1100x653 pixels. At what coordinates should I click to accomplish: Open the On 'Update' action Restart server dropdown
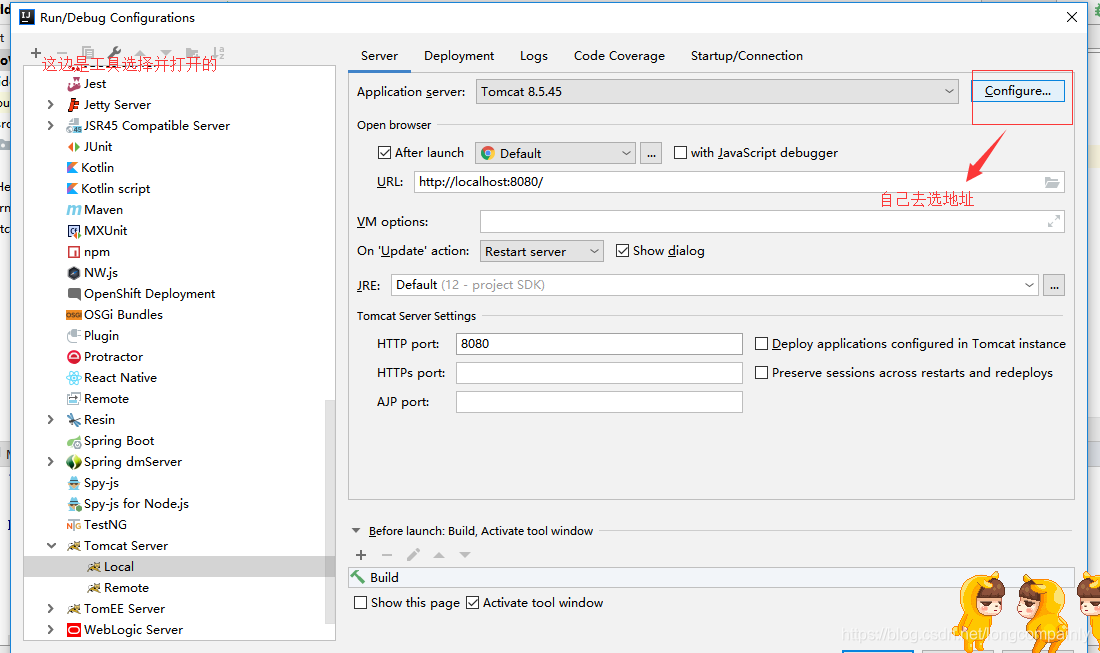[542, 251]
